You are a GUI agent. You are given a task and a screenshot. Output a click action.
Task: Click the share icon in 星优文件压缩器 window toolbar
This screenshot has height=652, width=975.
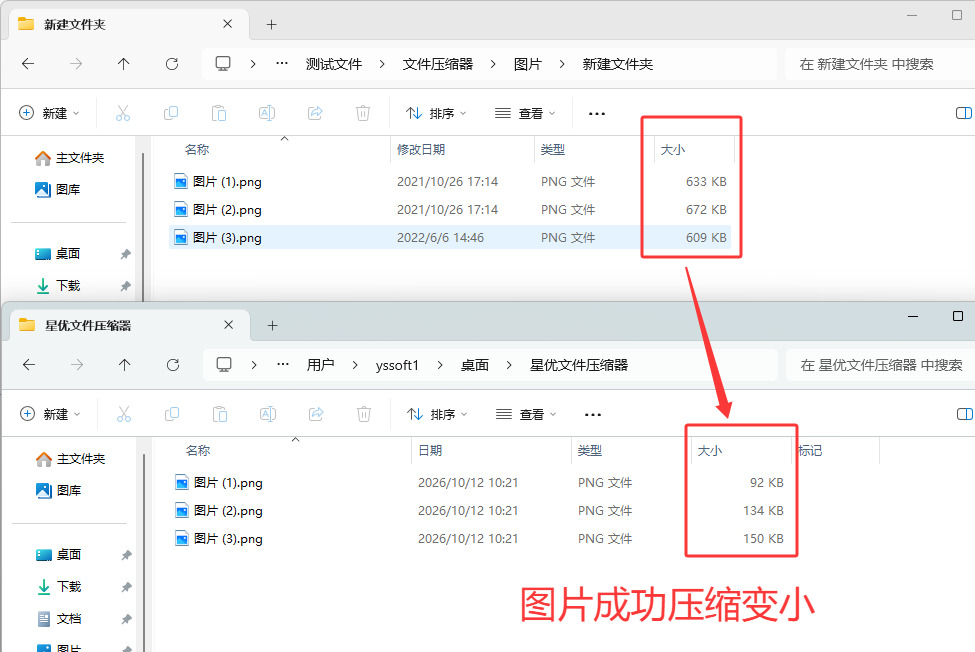[317, 414]
